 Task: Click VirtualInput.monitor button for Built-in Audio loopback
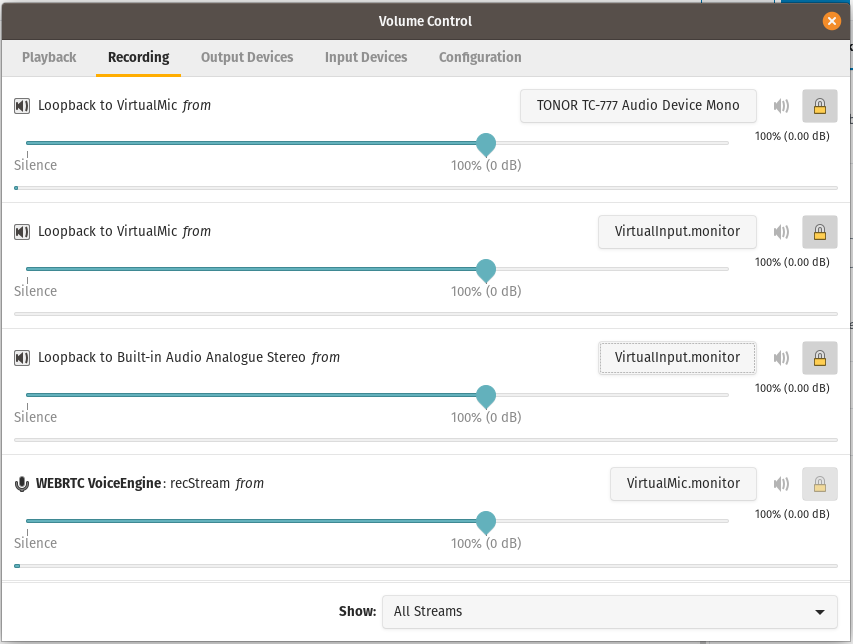click(x=677, y=358)
